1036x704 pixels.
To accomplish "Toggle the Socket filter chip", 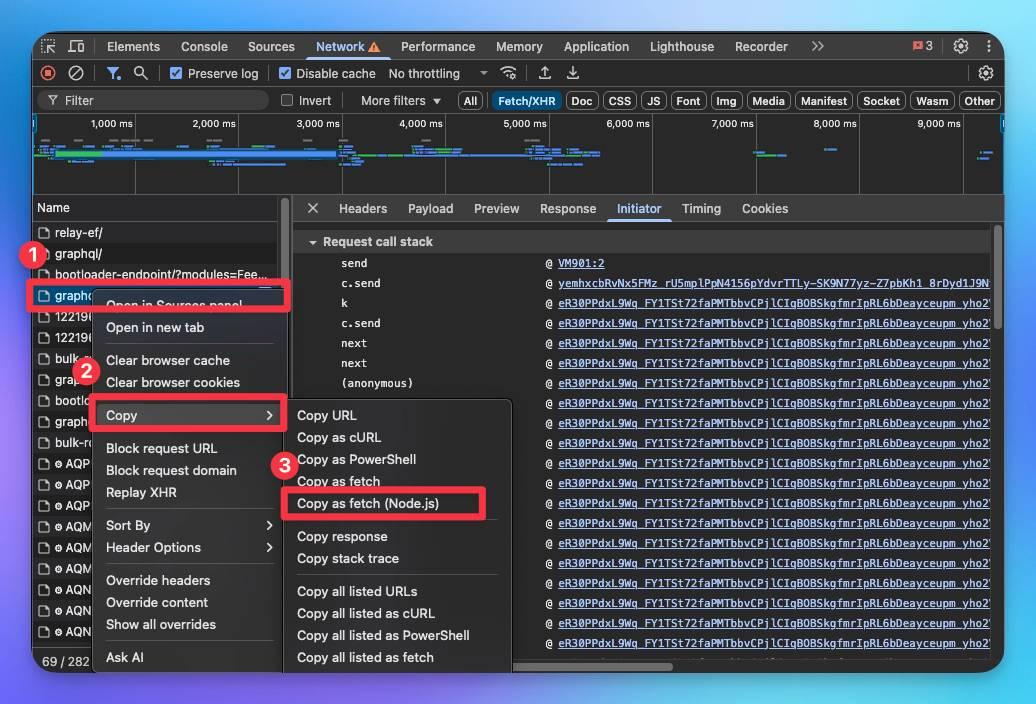I will (x=881, y=101).
